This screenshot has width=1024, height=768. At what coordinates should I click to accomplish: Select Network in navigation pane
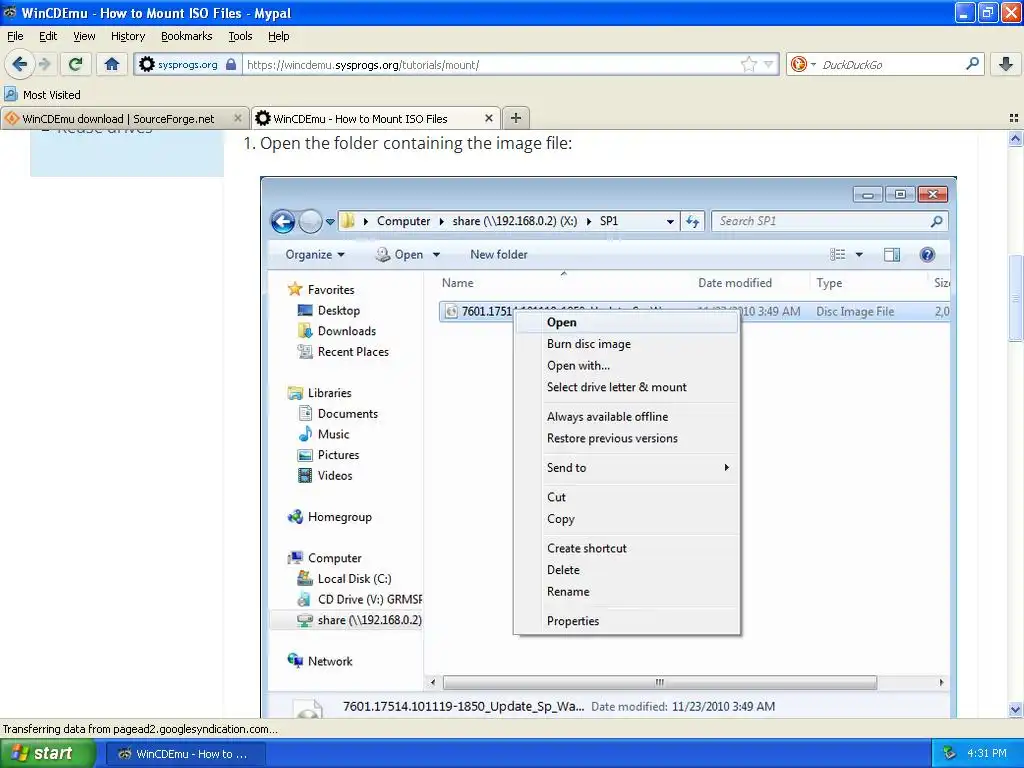click(x=320, y=662)
